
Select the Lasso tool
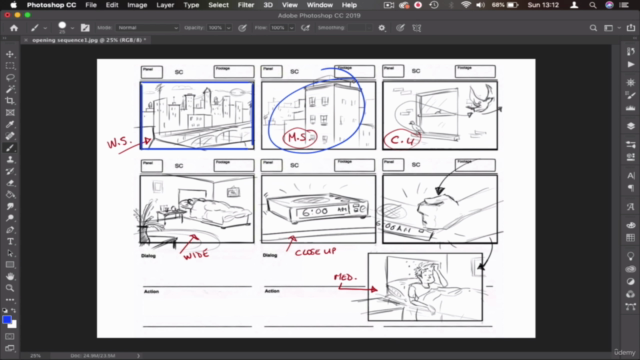click(10, 78)
